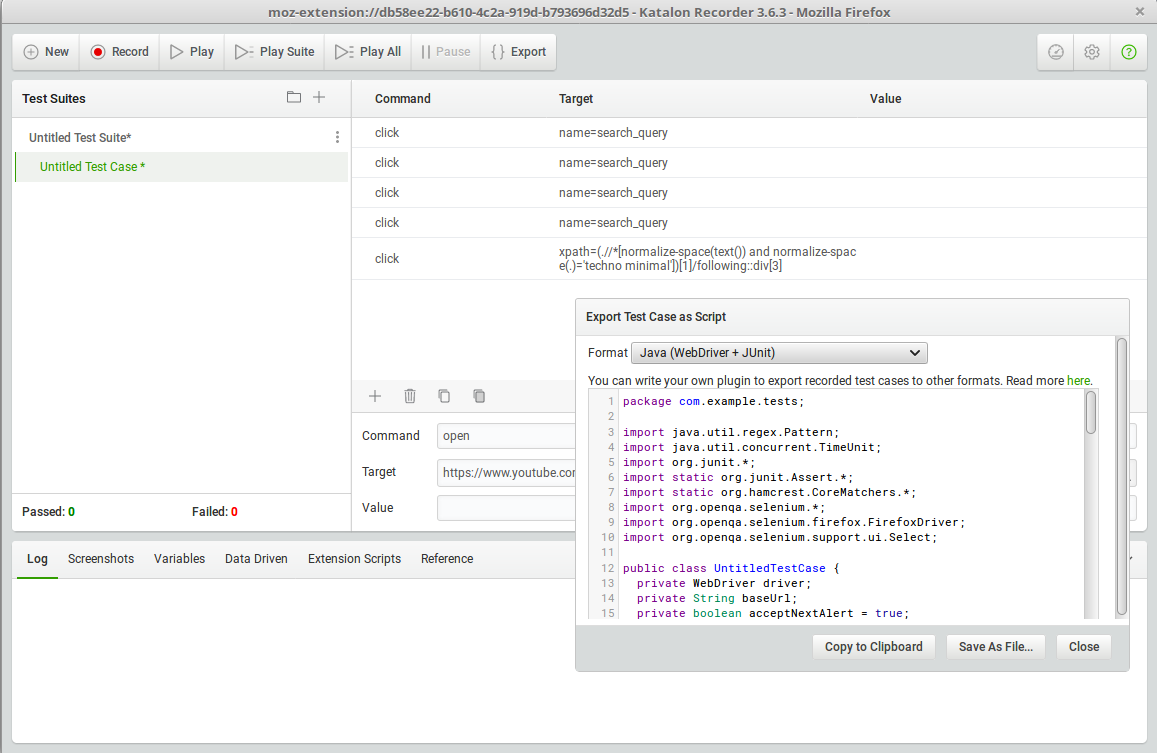Screen dimensions: 1157x753
Task: Open a test suite with the folder icon
Action: (293, 97)
